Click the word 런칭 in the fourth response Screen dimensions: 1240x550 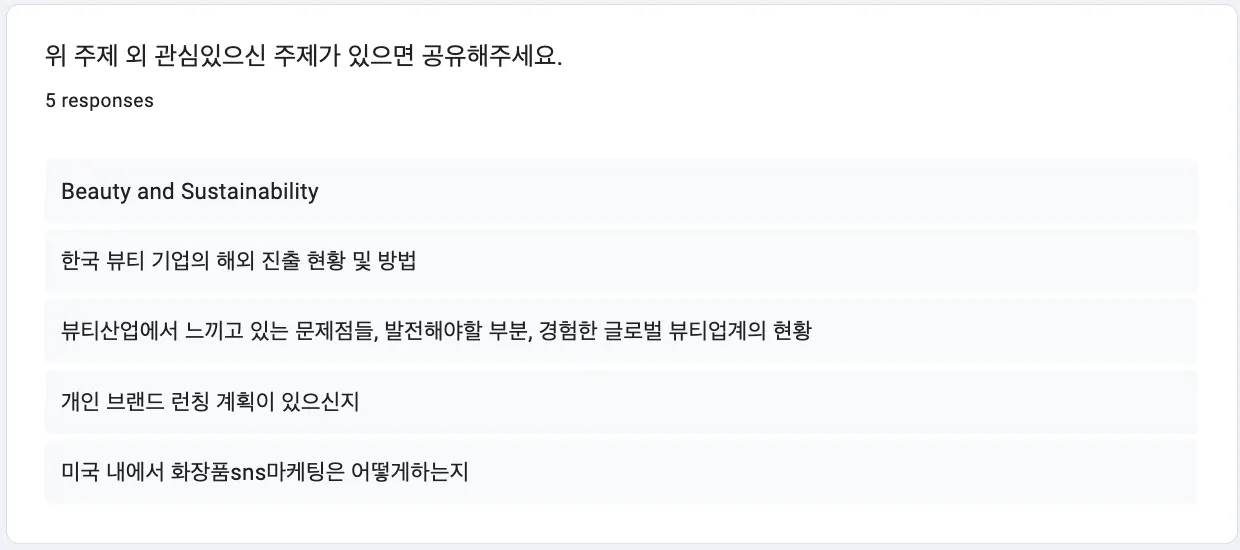[x=188, y=402]
